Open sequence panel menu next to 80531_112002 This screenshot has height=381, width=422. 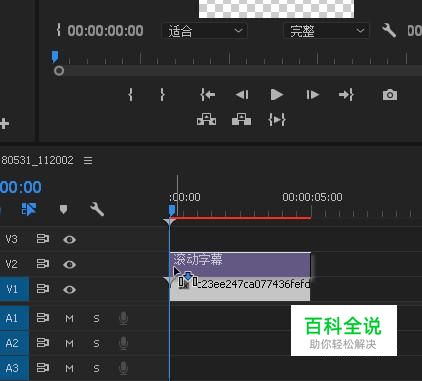click(x=88, y=161)
